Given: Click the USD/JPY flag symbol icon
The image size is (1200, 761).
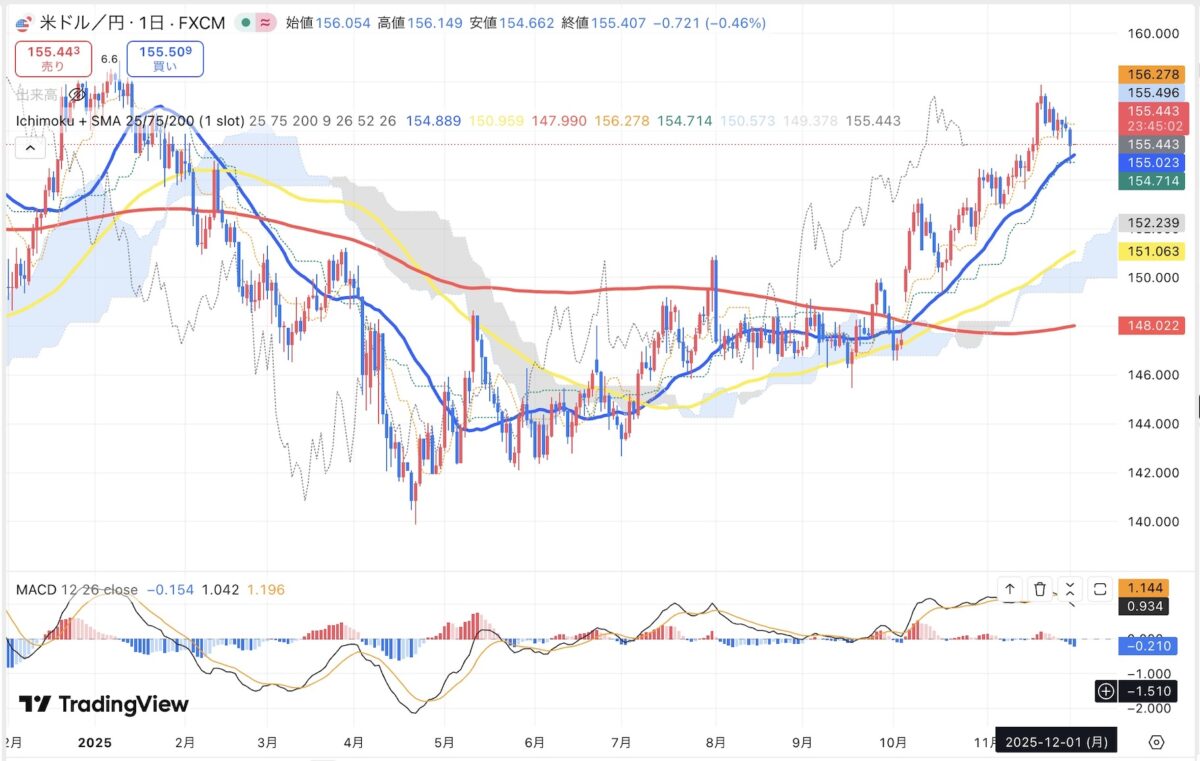Looking at the screenshot, I should 23,22.
